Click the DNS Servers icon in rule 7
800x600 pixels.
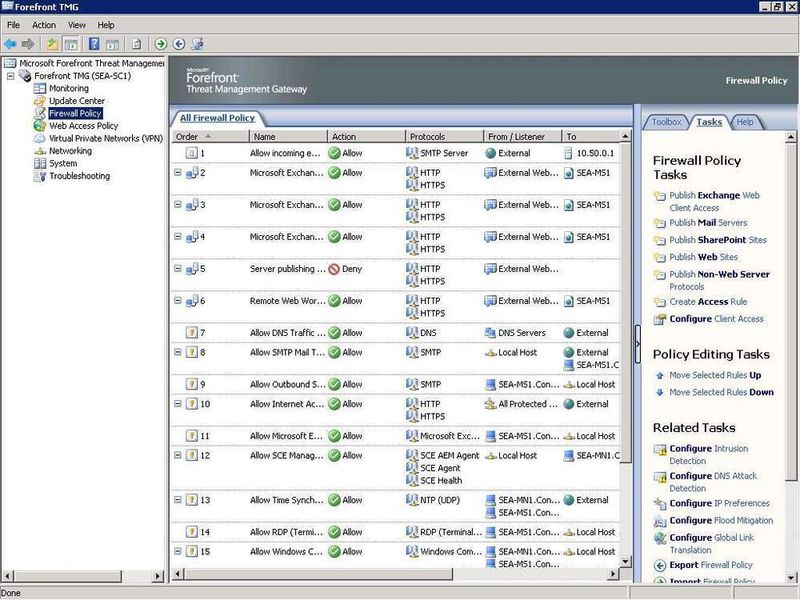[x=490, y=333]
